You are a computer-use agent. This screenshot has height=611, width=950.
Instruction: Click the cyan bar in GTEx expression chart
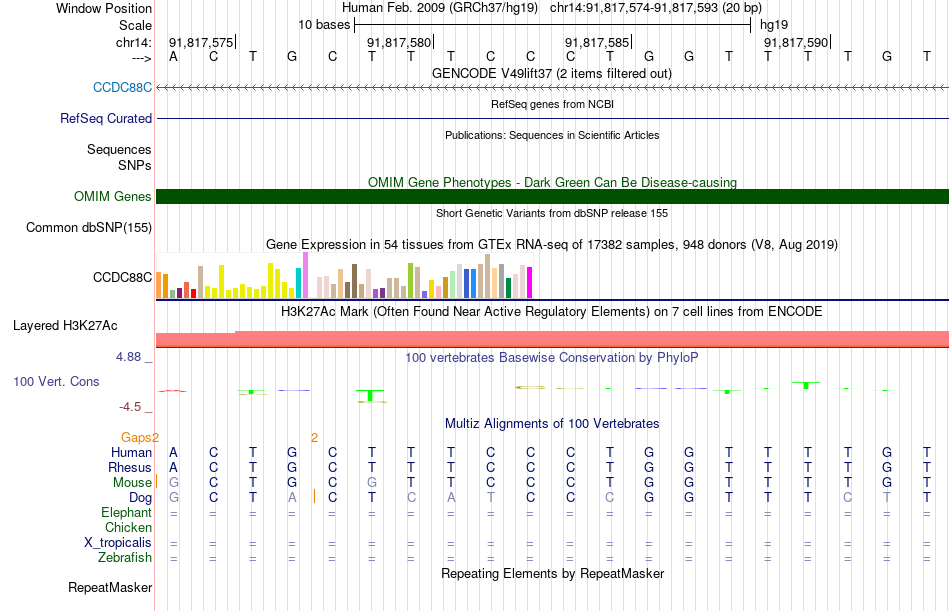[x=299, y=283]
